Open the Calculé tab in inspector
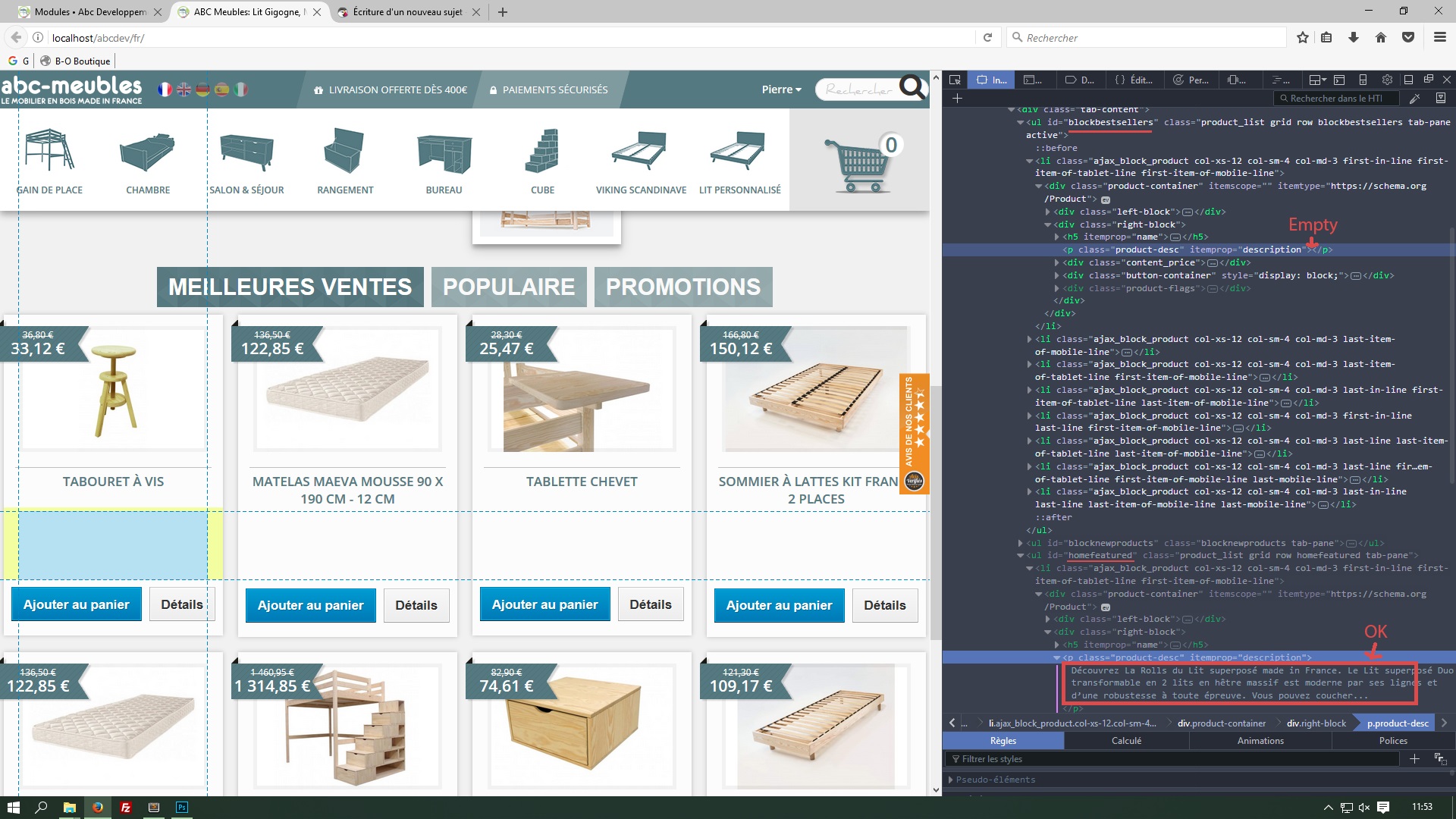The width and height of the screenshot is (1456, 819). [x=1126, y=741]
